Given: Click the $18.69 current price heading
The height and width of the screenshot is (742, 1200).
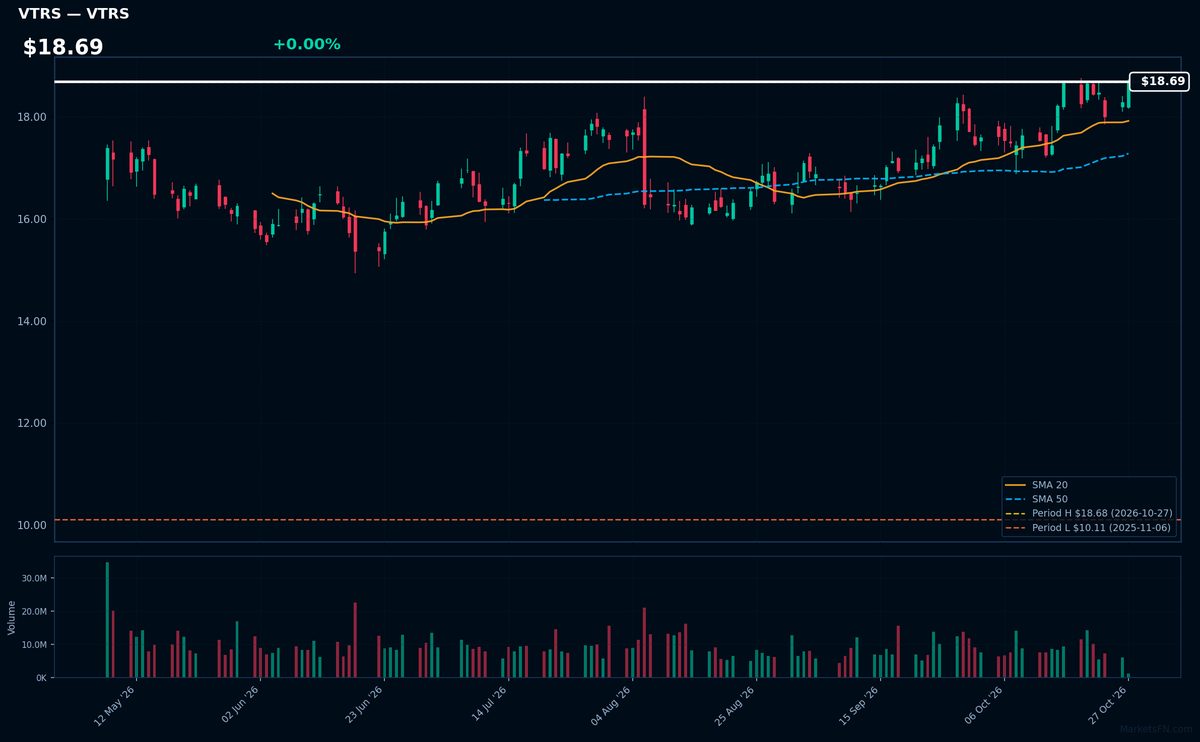Looking at the screenshot, I should click(63, 48).
